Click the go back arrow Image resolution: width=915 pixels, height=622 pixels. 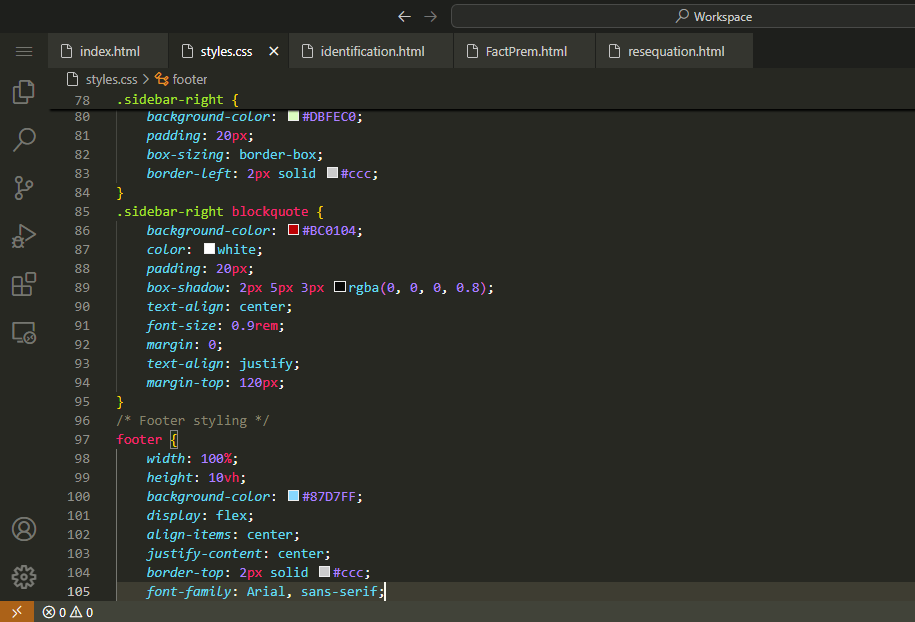(404, 16)
